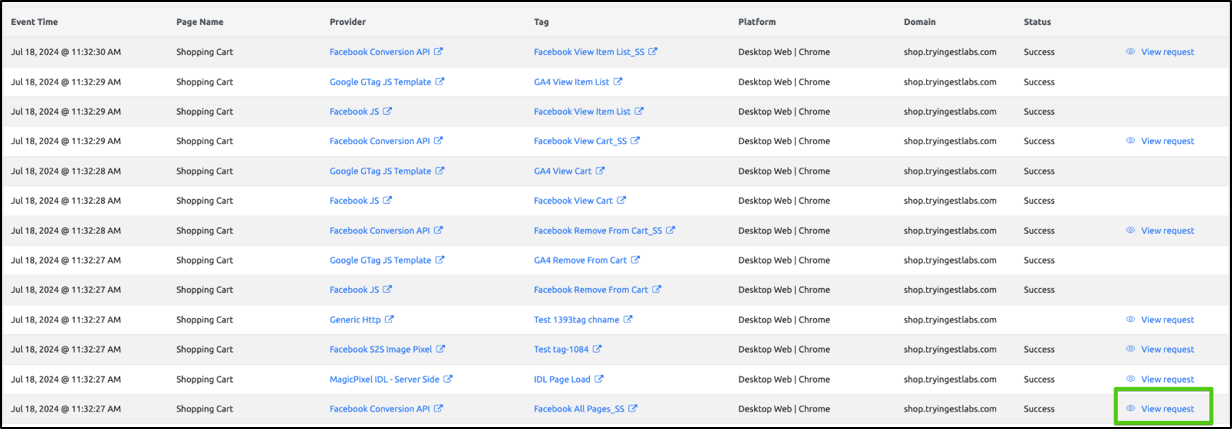View request for Facebook View Item List_SS
Screen dimensions: 1232x429
pos(1166,52)
